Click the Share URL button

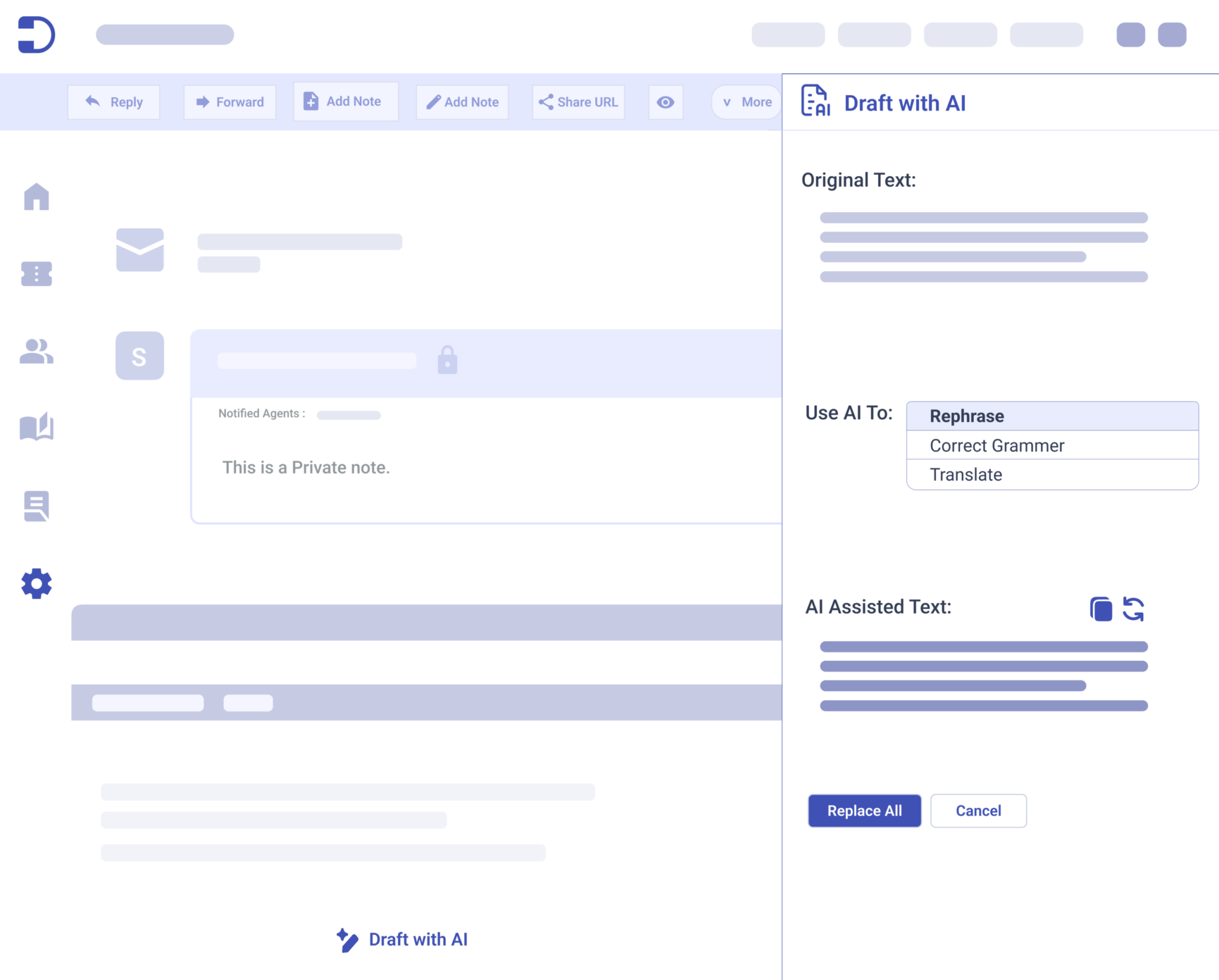[578, 102]
